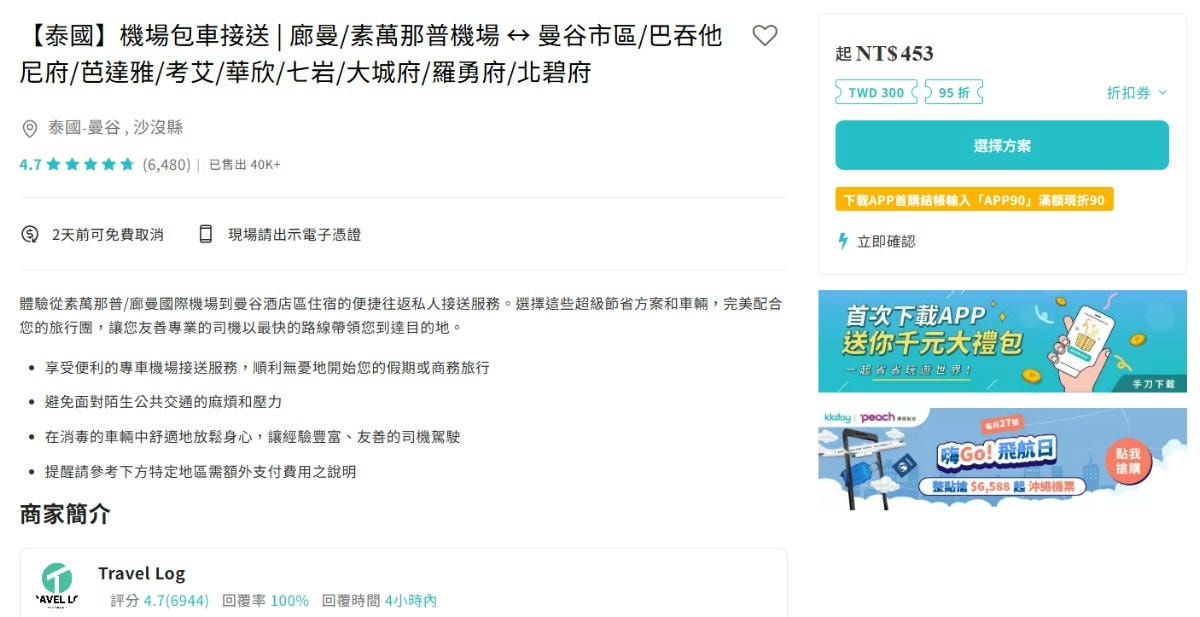
Task: Open the KKday Peach flight day banner
Action: pyautogui.click(x=1002, y=459)
